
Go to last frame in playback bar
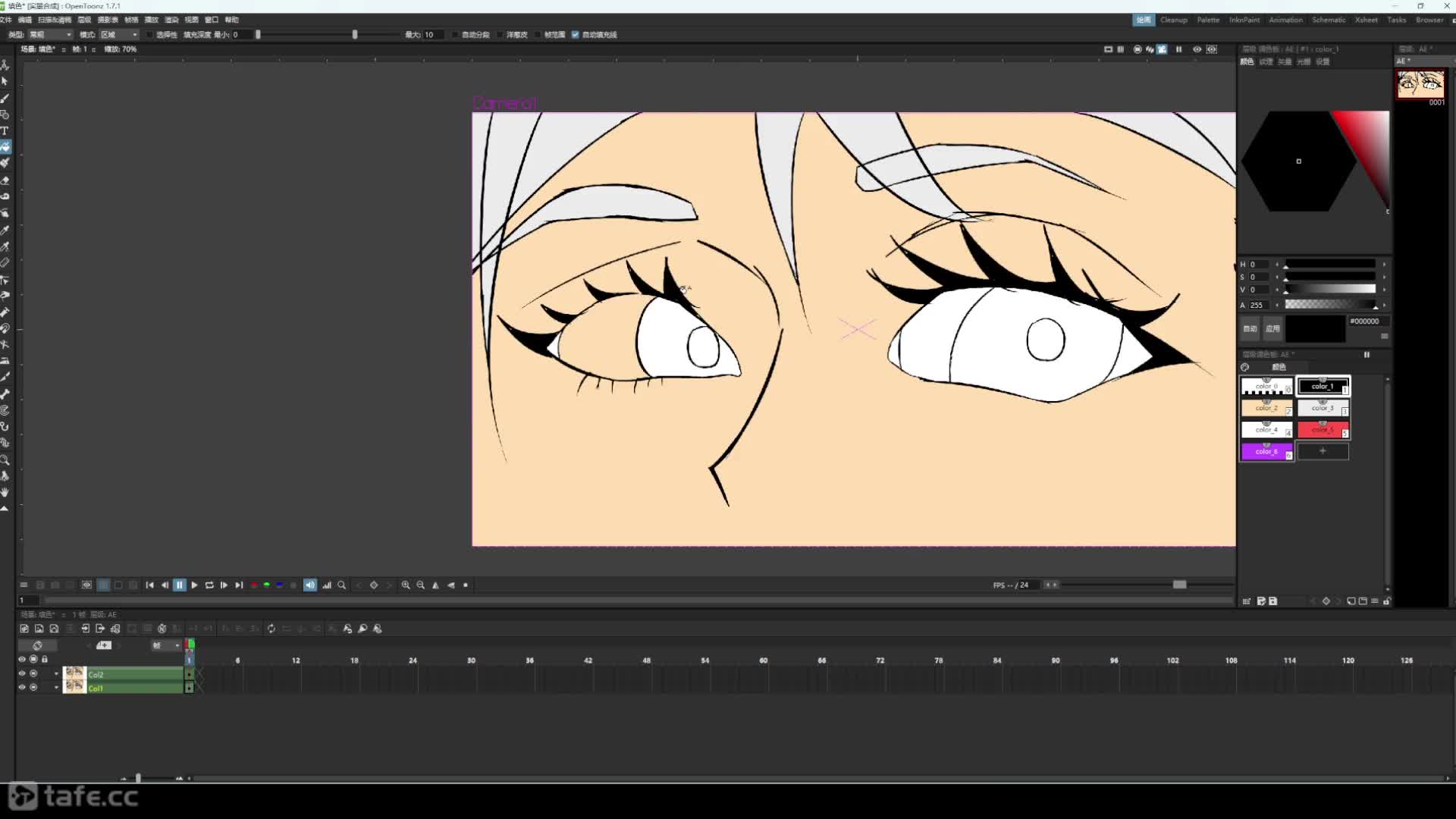point(239,585)
